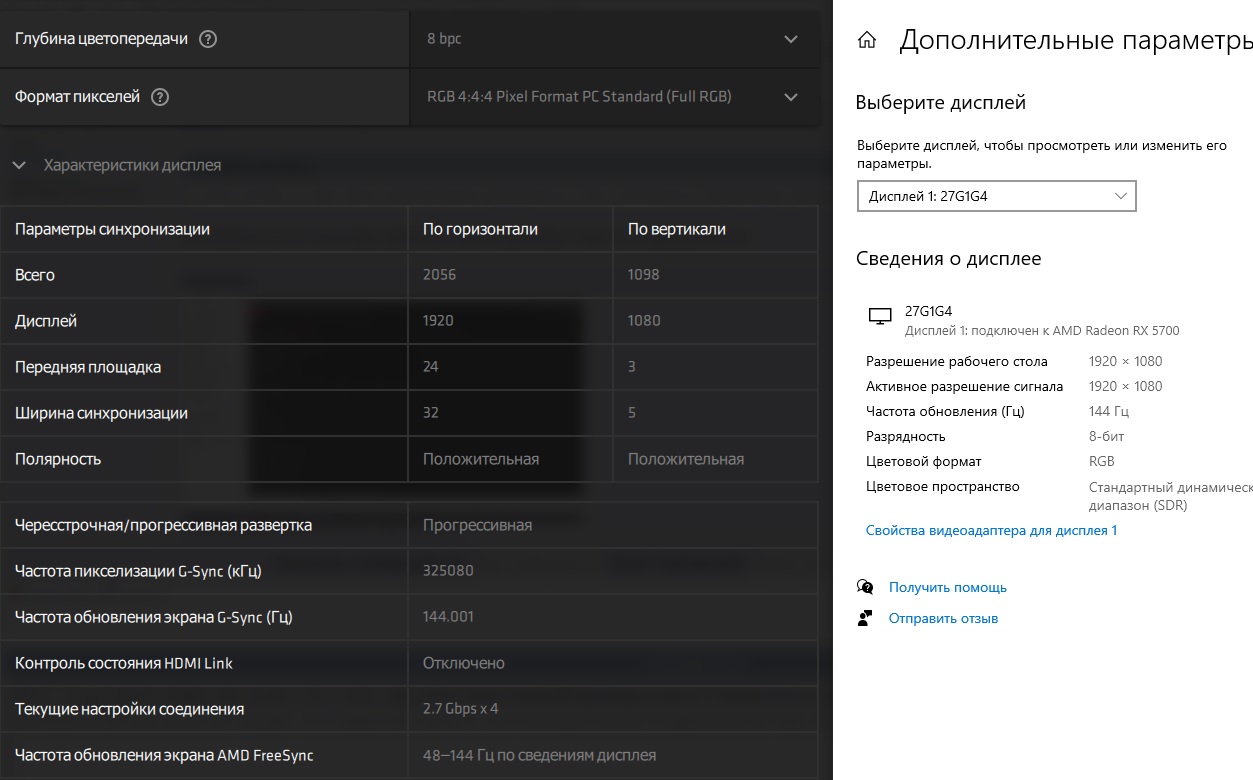Click the По горизонтали column header
This screenshot has width=1253, height=780.
click(x=480, y=229)
